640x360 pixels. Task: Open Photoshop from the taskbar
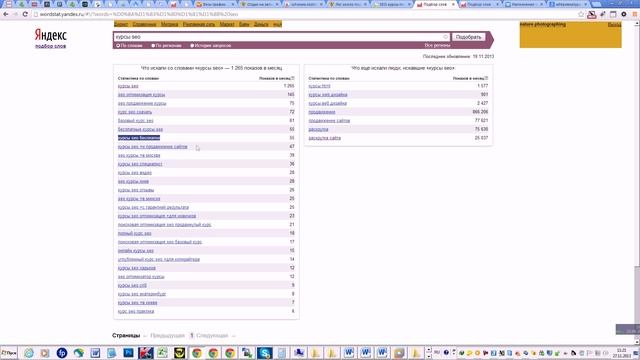(129, 353)
